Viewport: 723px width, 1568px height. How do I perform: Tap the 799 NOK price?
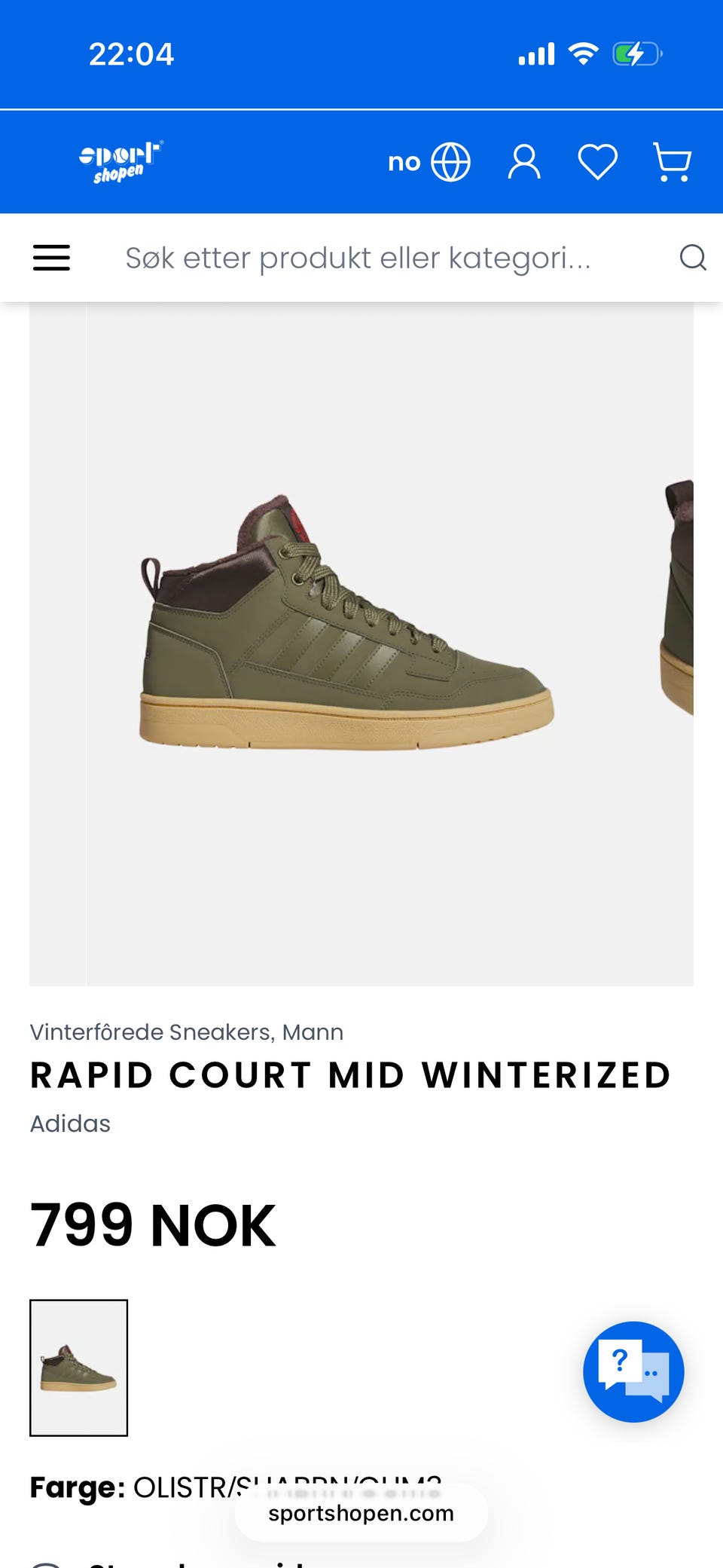click(153, 1225)
